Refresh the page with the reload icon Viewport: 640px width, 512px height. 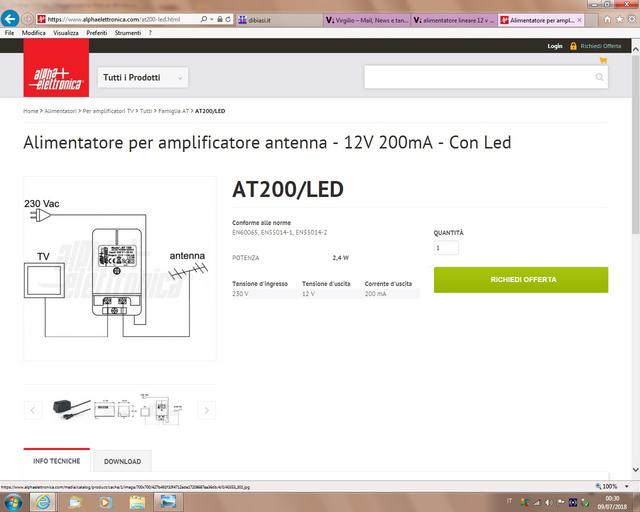(228, 19)
